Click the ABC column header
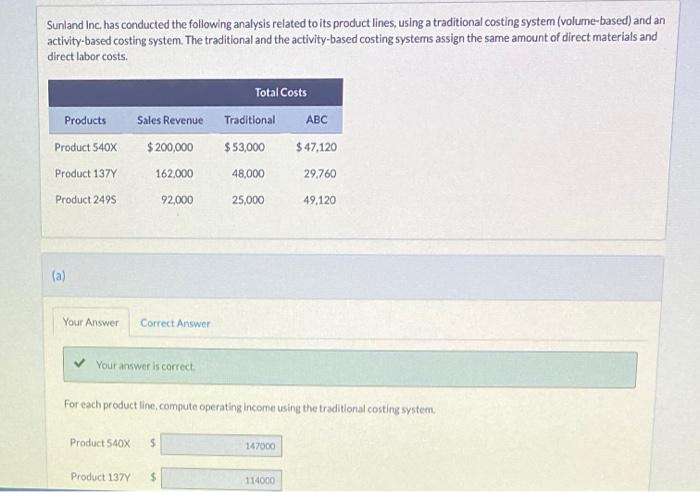The height and width of the screenshot is (492, 700). click(x=317, y=119)
